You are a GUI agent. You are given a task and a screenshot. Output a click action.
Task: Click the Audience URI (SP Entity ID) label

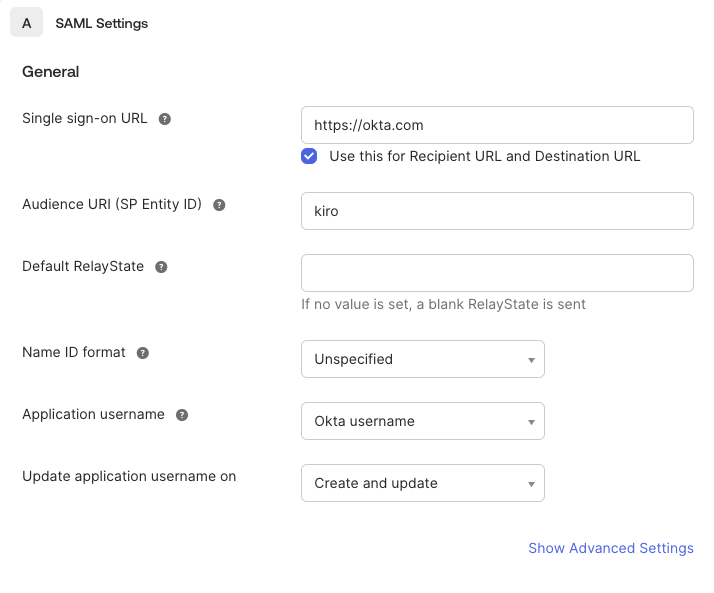pos(112,204)
